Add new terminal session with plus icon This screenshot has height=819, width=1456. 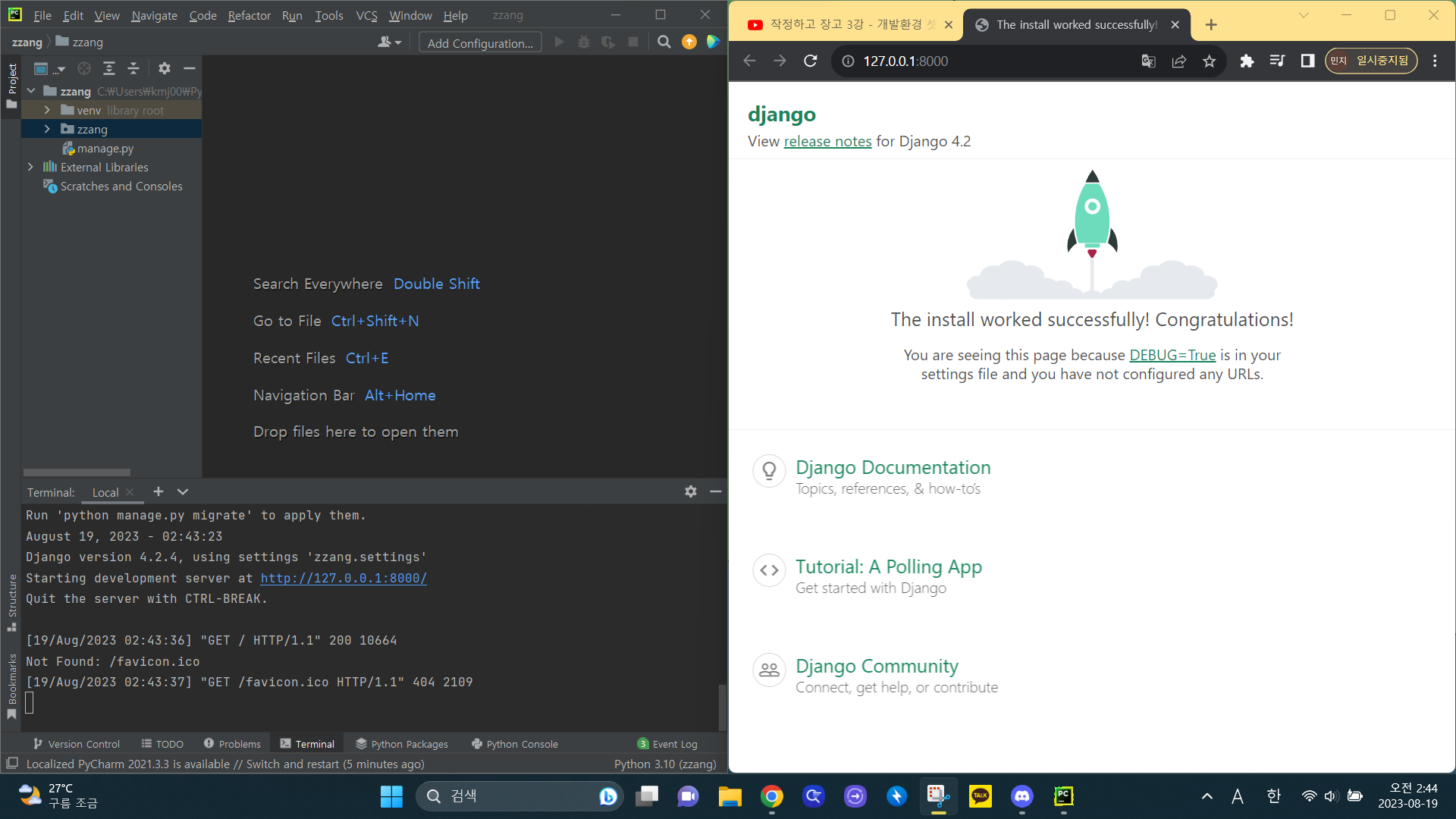click(158, 491)
